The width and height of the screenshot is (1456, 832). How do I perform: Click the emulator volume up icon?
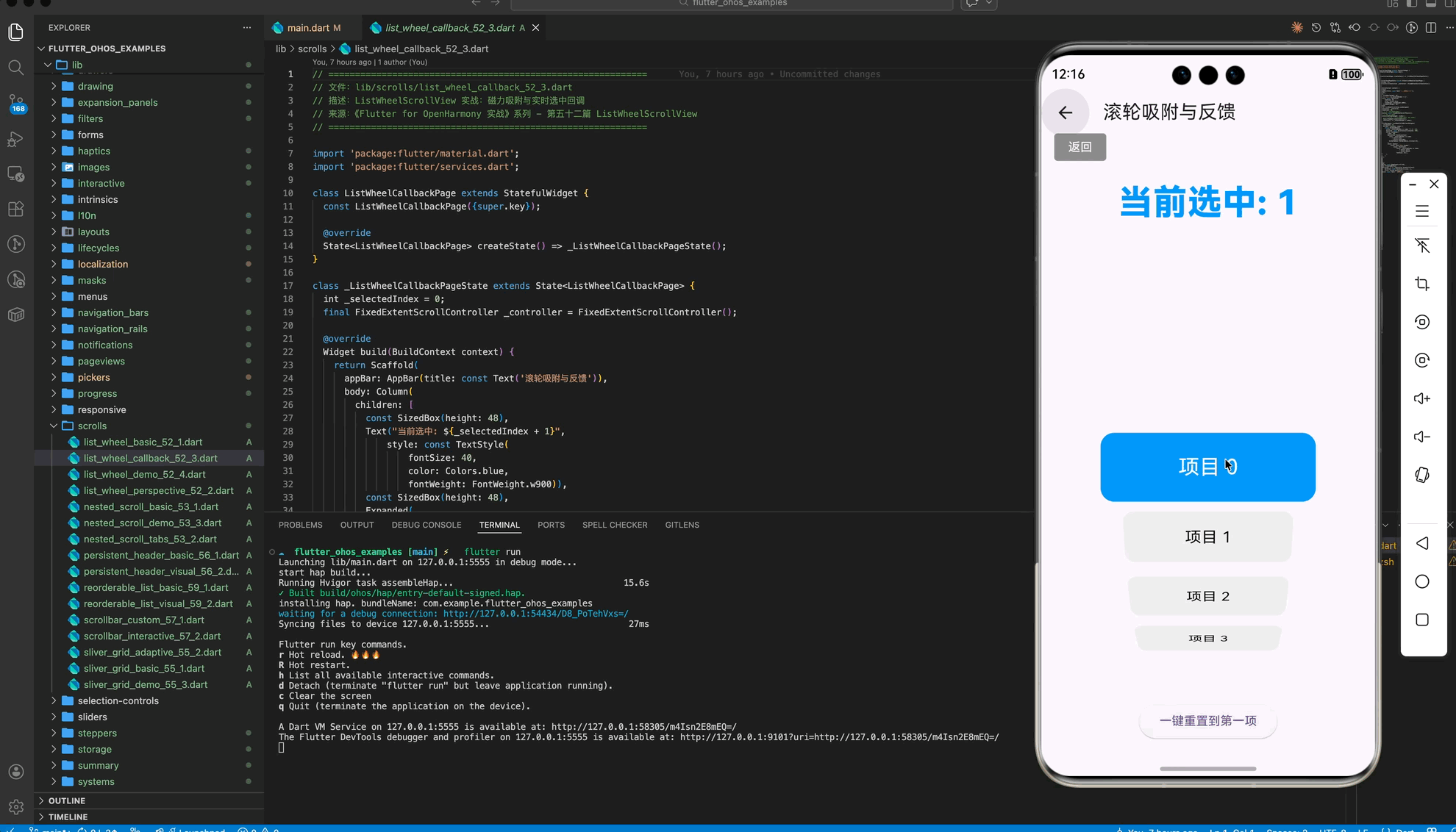pos(1421,398)
